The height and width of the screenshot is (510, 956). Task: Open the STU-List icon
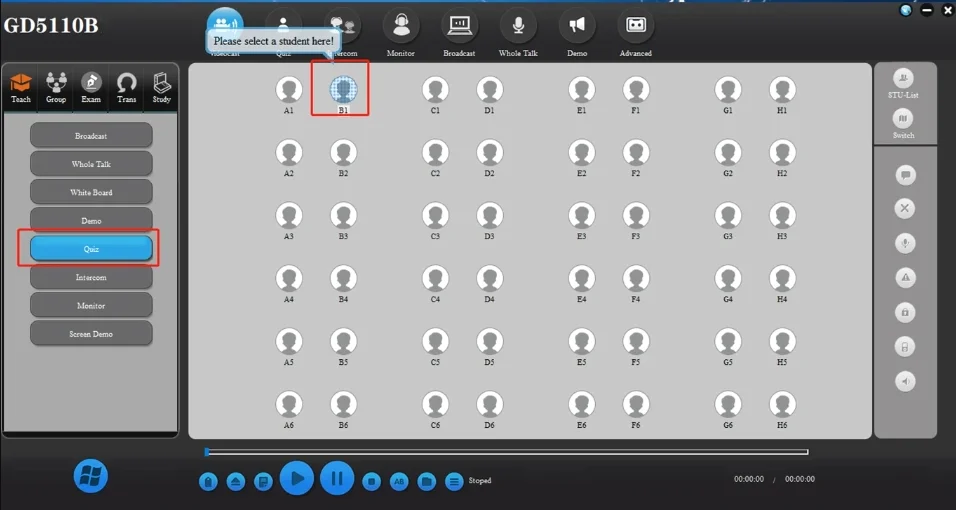903,79
